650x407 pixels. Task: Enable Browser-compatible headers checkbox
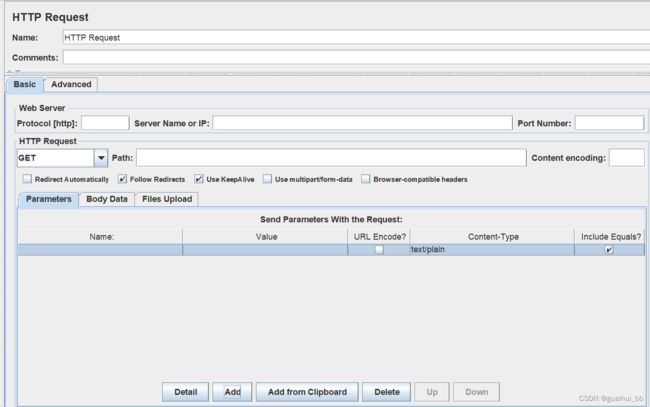(x=366, y=179)
